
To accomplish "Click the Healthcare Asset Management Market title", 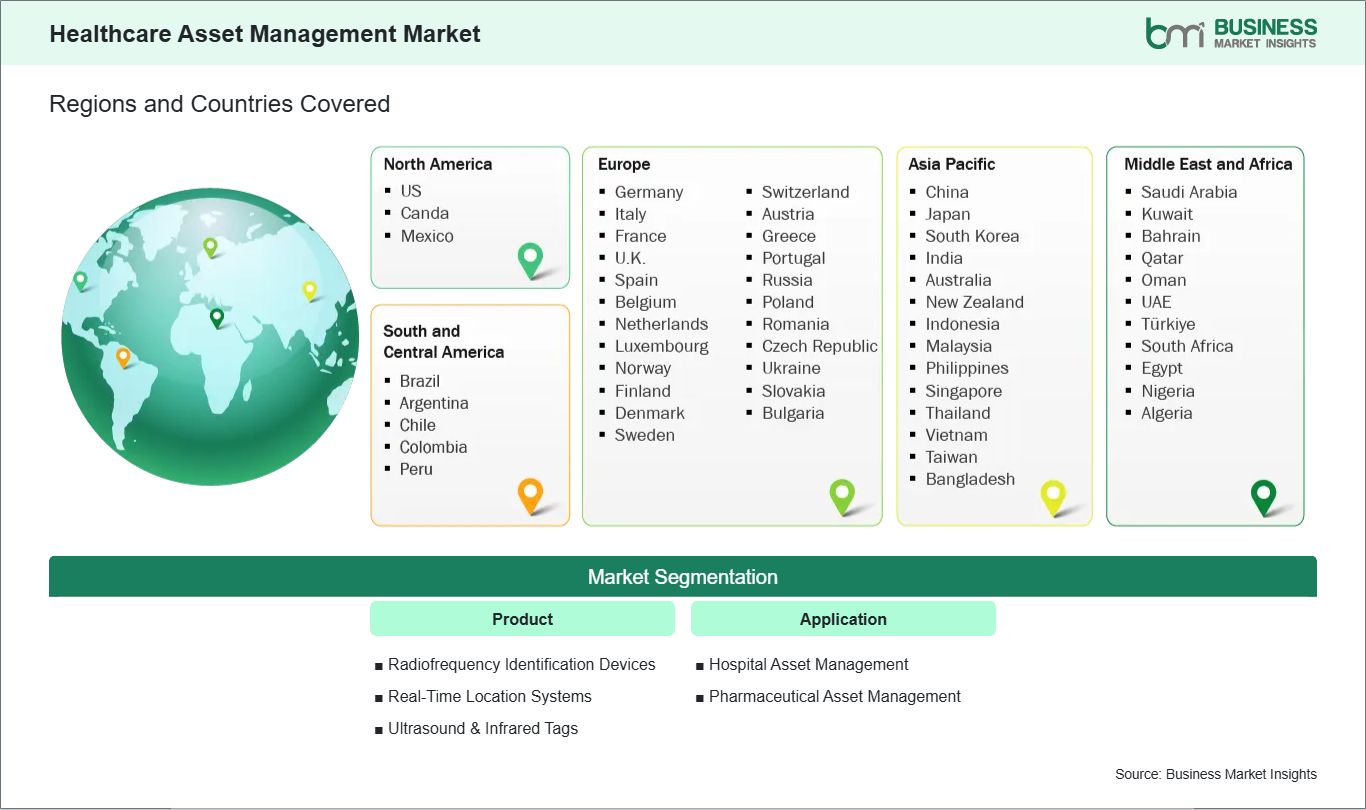I will point(265,34).
